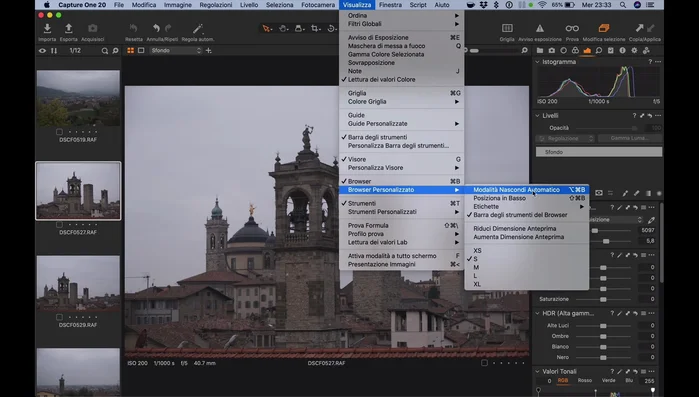Image resolution: width=699 pixels, height=397 pixels.
Task: Select M thumbnail size option
Action: [x=476, y=267]
